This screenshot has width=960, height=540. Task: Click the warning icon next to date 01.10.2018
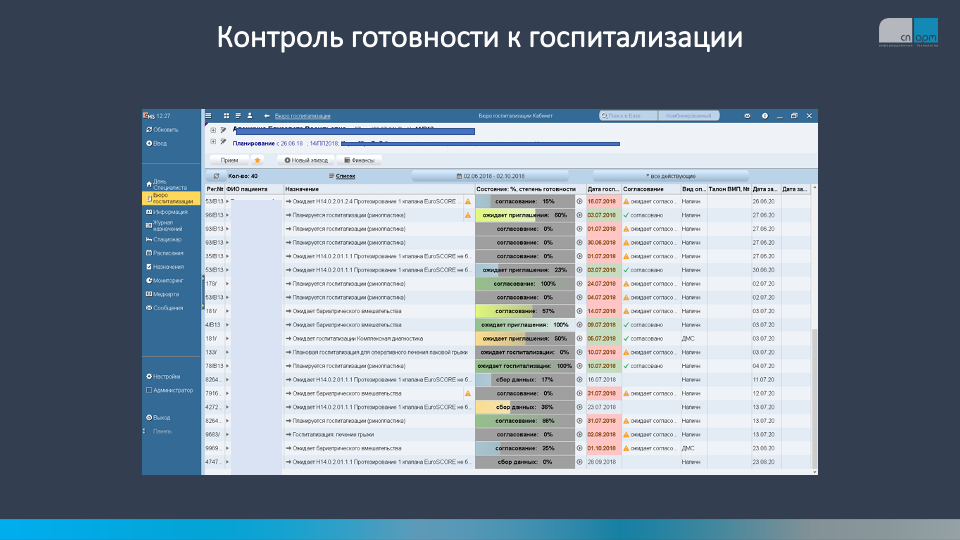[626, 448]
